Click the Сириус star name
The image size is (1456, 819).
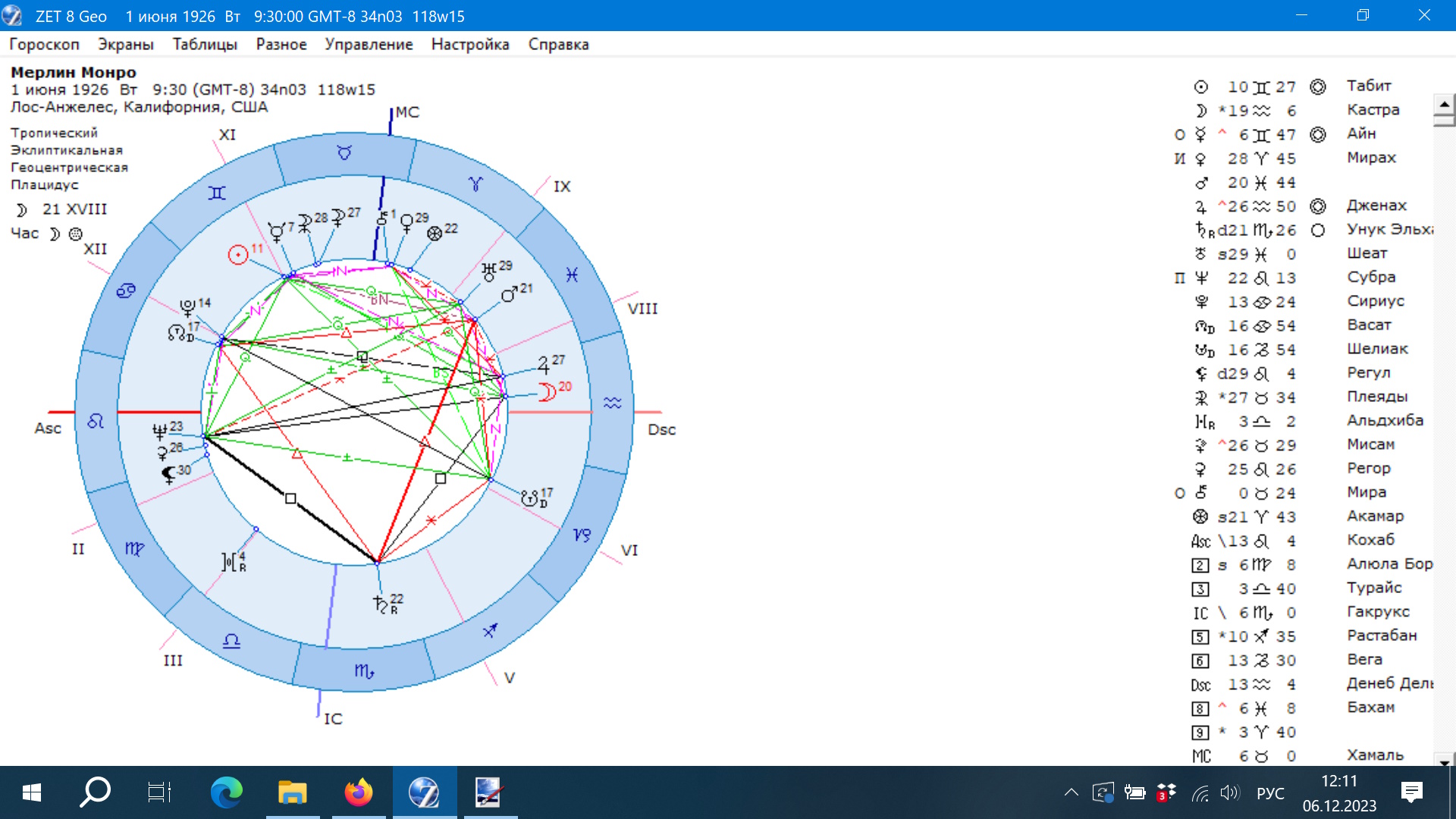tap(1376, 301)
